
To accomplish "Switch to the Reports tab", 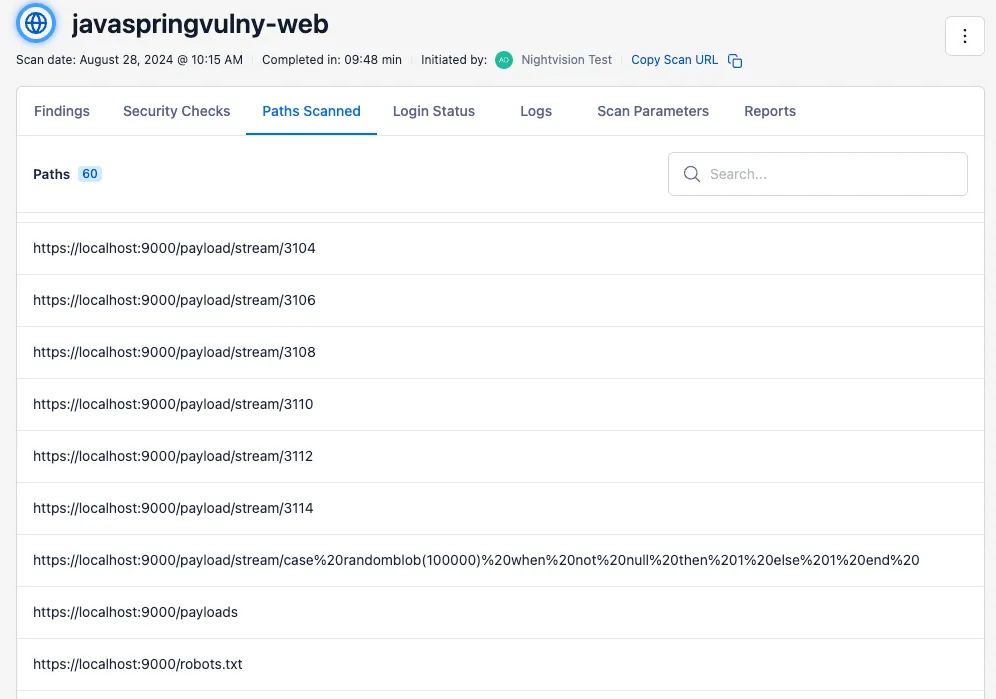I will 770,111.
